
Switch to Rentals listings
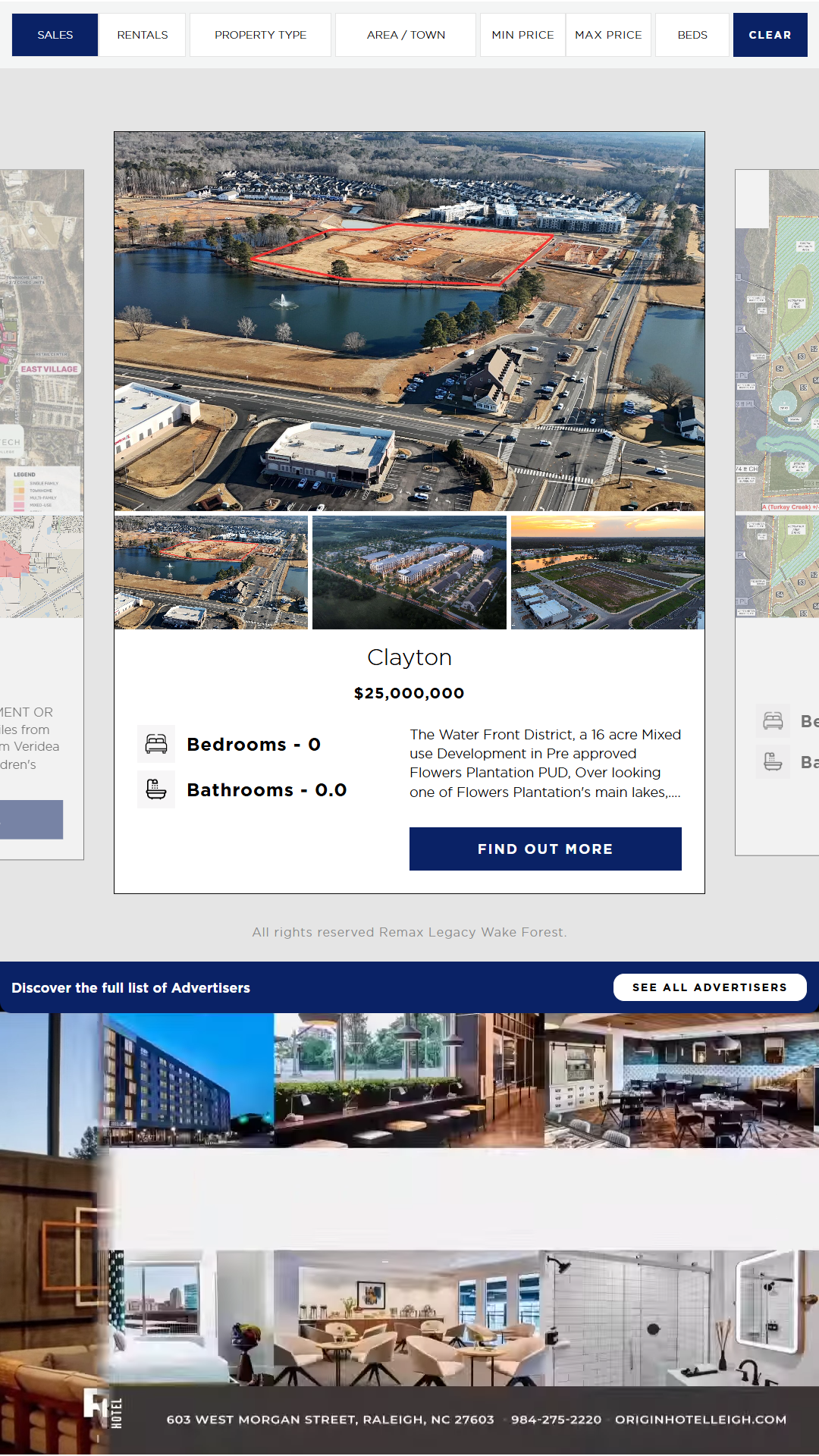[143, 35]
